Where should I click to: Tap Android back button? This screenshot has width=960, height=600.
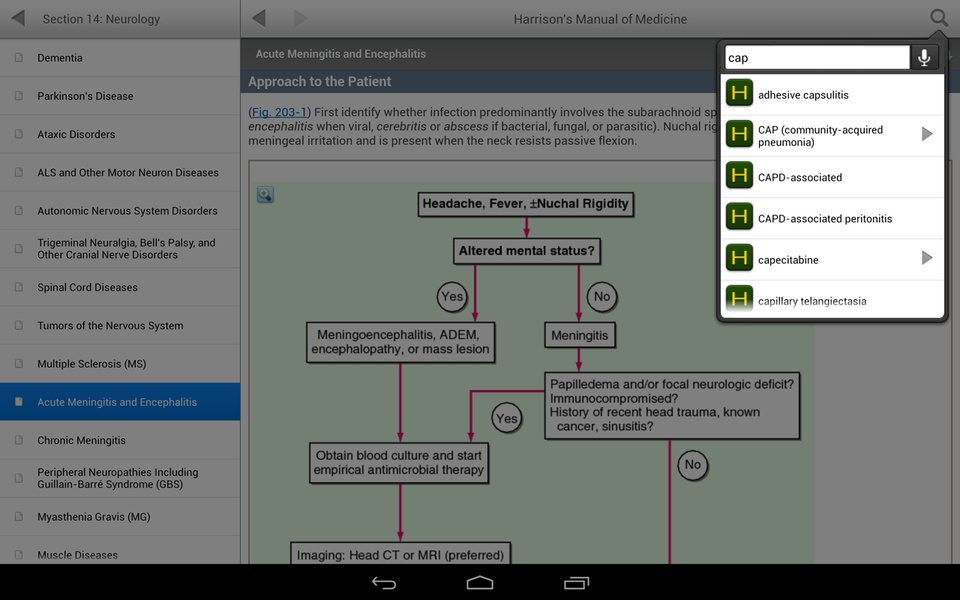[384, 583]
